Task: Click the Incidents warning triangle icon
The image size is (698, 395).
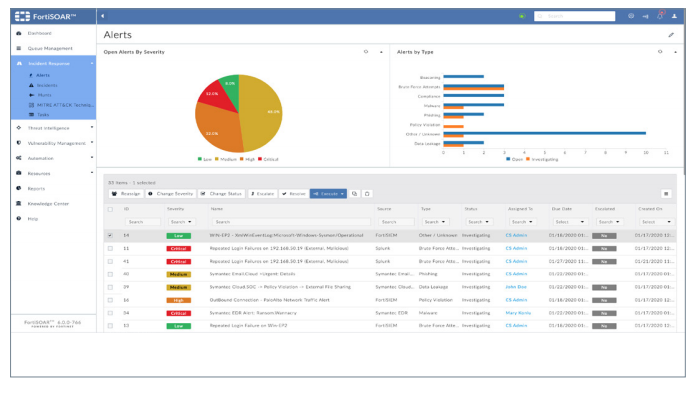Action: (31, 85)
